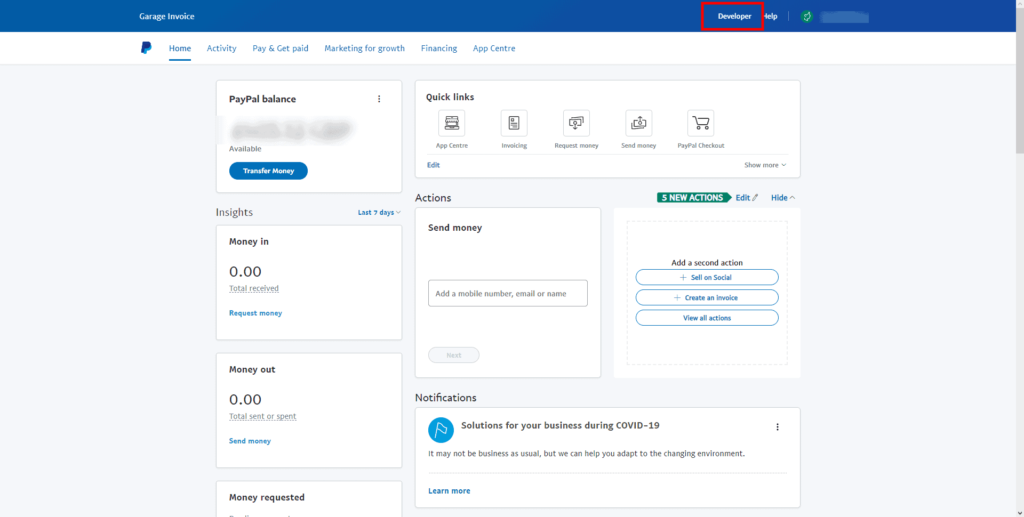Open Marketing for growth tab
Viewport: 1024px width, 517px height.
point(364,48)
